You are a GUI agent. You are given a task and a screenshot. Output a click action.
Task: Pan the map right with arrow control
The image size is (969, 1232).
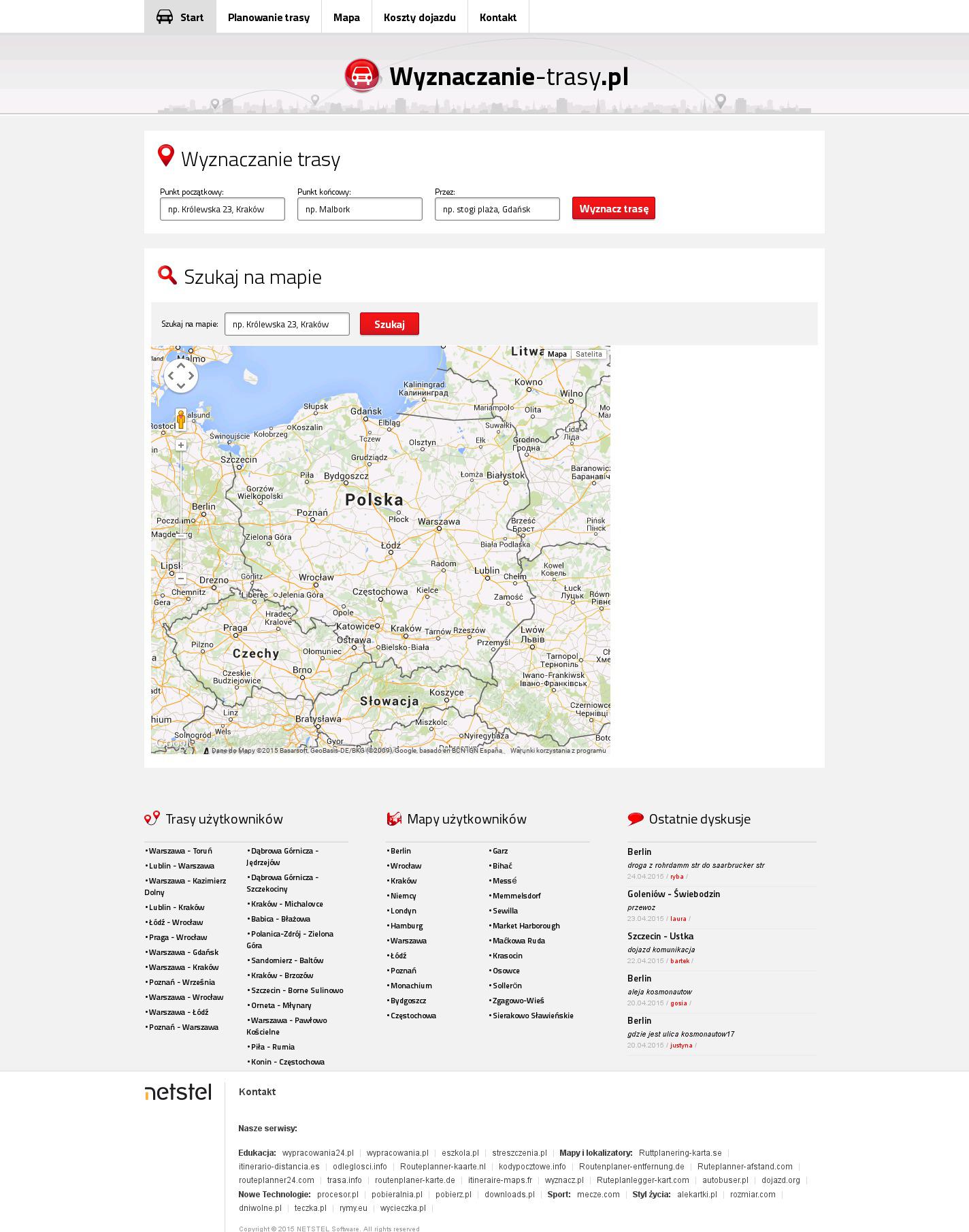(x=191, y=376)
